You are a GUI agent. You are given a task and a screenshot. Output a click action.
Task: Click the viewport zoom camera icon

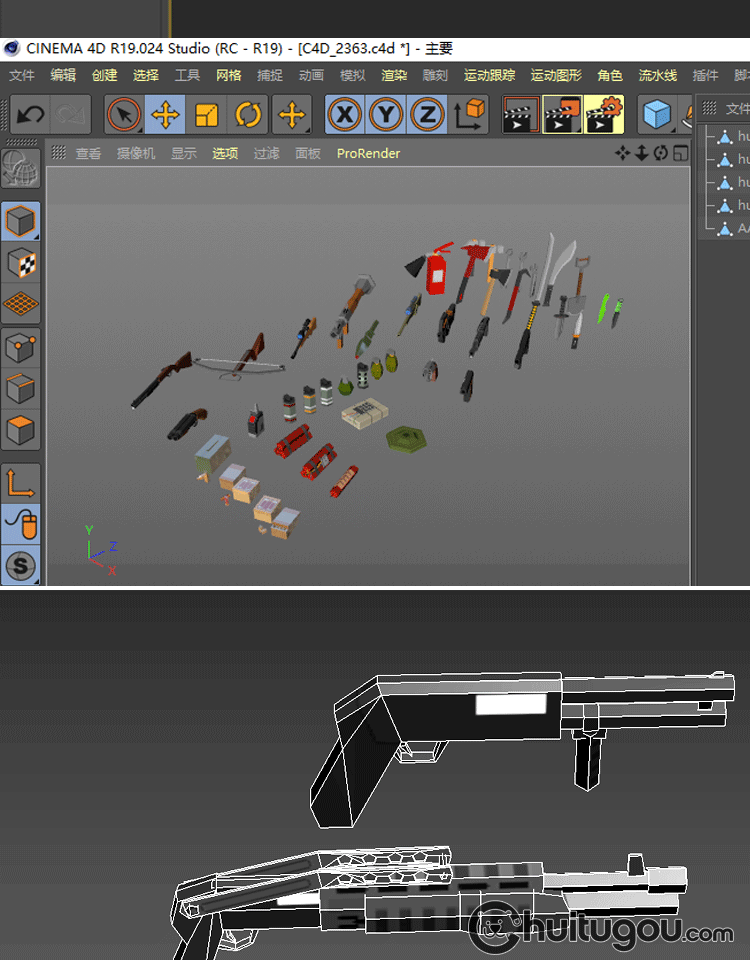641,153
